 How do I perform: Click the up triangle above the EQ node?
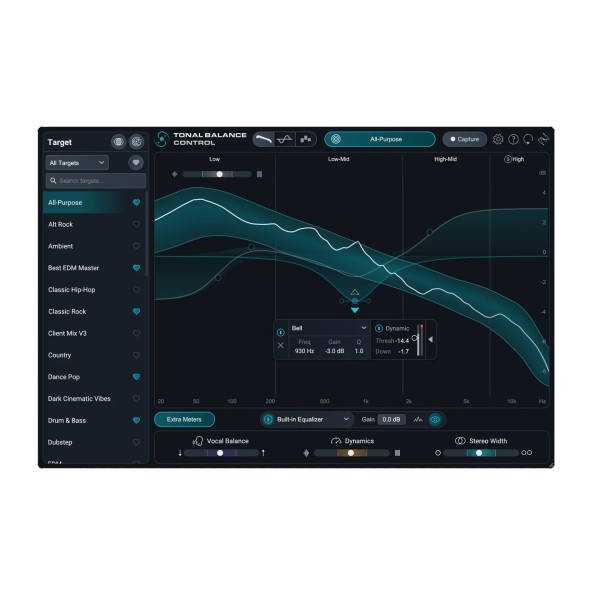click(x=355, y=292)
